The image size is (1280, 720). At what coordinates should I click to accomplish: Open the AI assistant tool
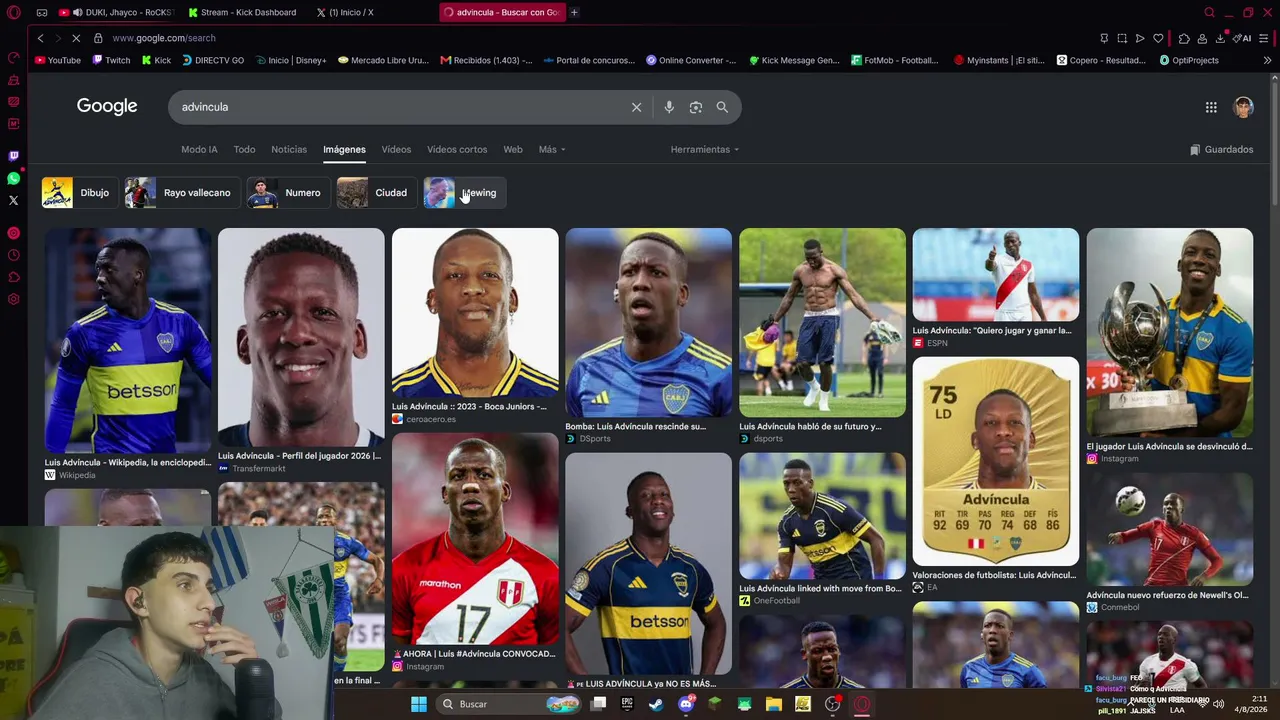click(1242, 38)
